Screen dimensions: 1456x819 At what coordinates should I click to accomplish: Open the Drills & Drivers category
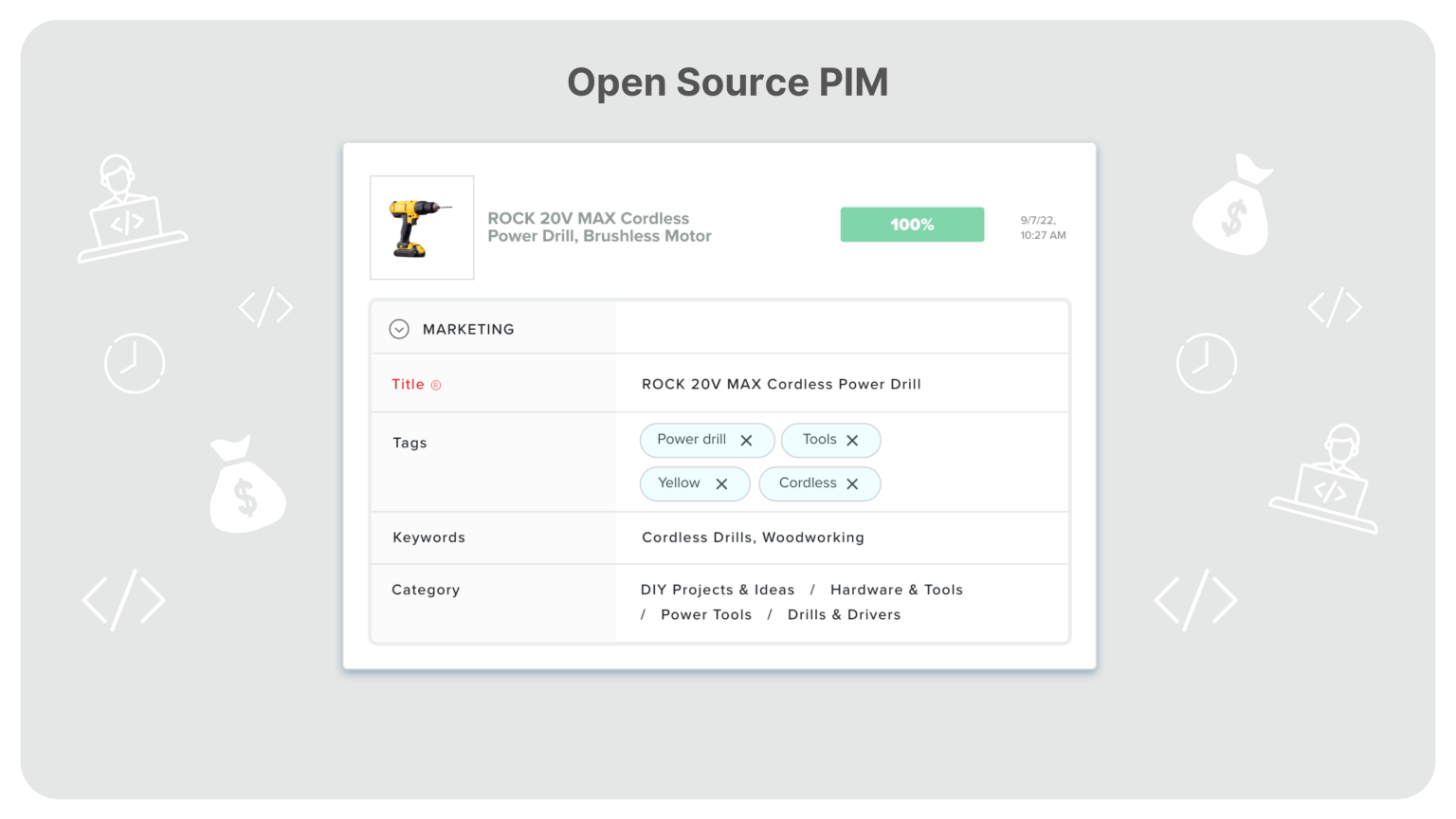point(843,614)
